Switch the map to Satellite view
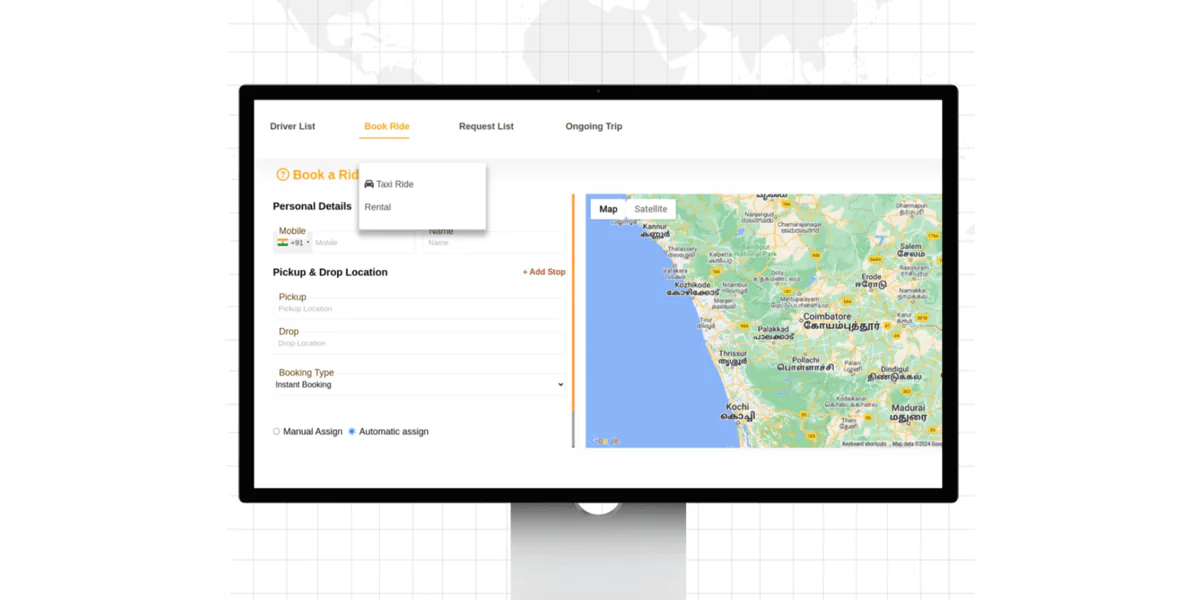This screenshot has width=1200, height=600. (651, 209)
